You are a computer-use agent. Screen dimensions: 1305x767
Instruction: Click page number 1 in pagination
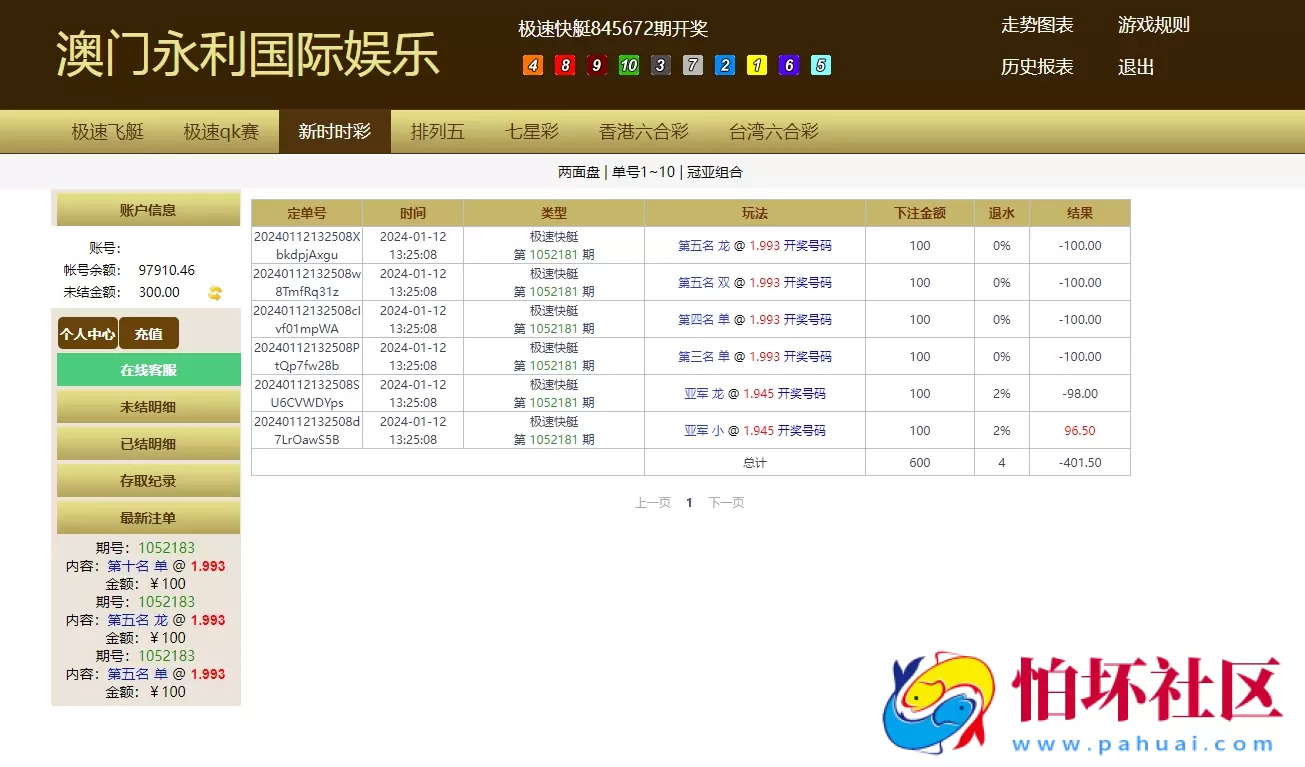coord(689,503)
